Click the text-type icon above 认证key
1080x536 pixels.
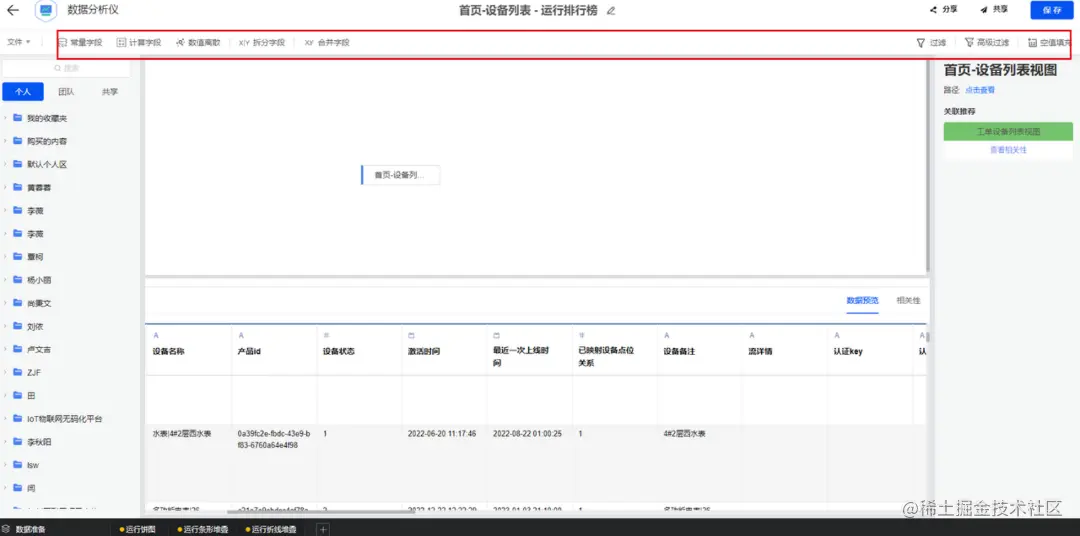837,335
